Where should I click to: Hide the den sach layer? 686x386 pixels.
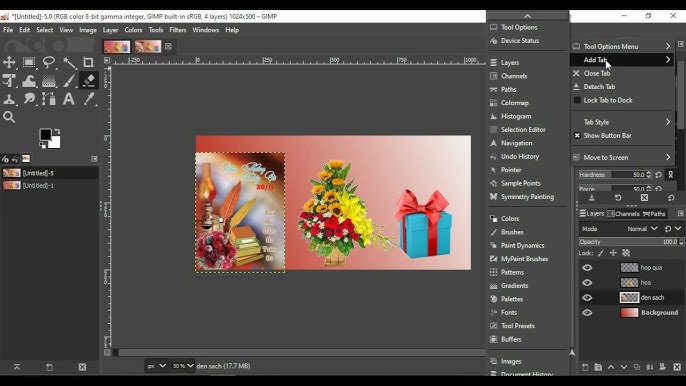(587, 298)
